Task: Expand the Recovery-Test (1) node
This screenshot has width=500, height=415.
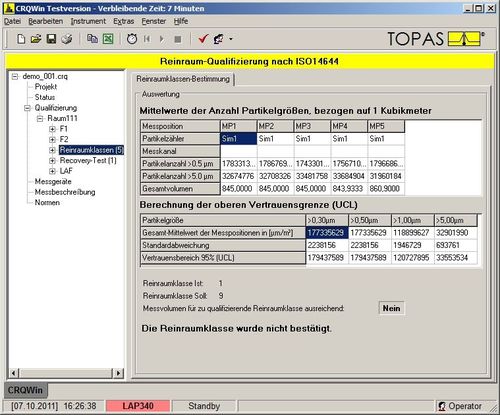Action: [x=52, y=161]
